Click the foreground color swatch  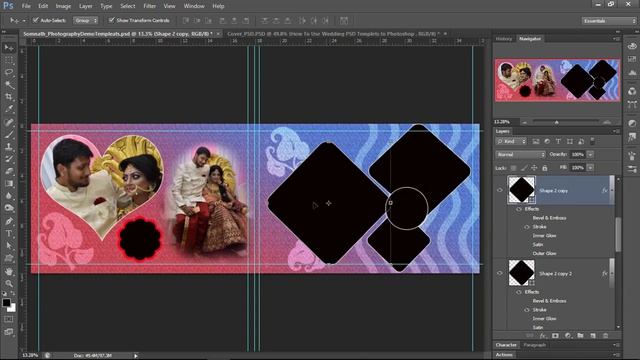[x=6, y=302]
